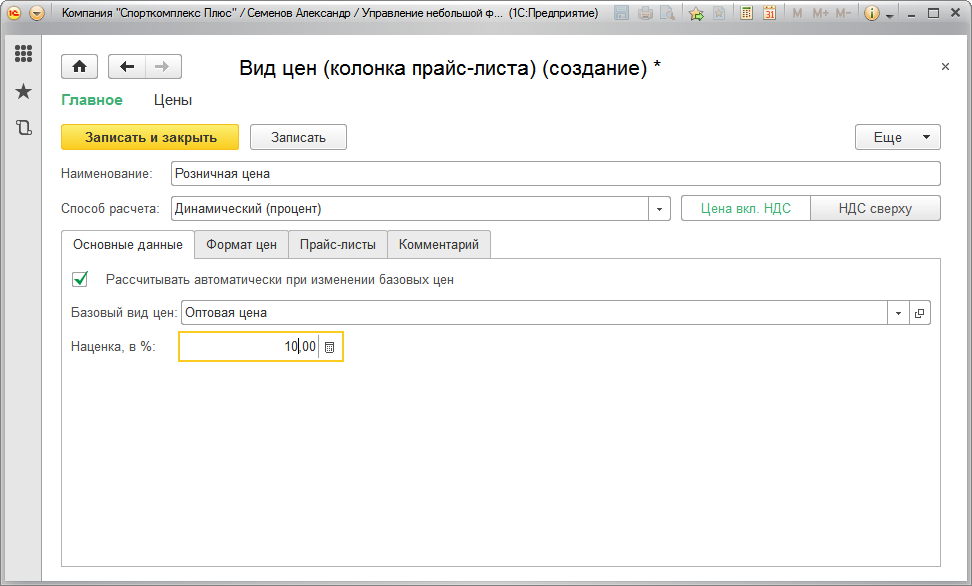The width and height of the screenshot is (972, 586).
Task: Open Favorites star in left sidebar
Action: pos(23,91)
